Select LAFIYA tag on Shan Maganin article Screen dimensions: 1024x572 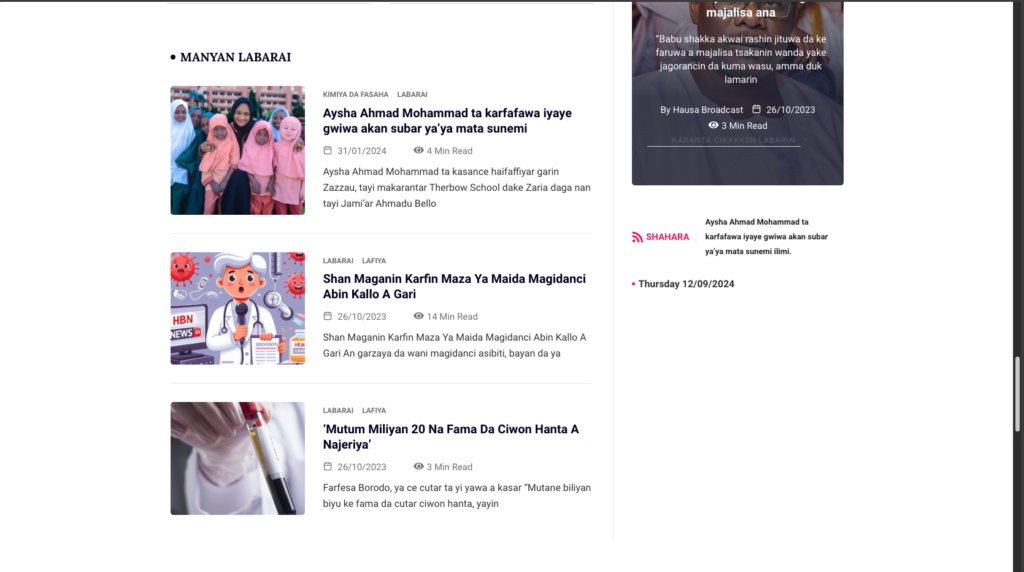click(x=374, y=261)
